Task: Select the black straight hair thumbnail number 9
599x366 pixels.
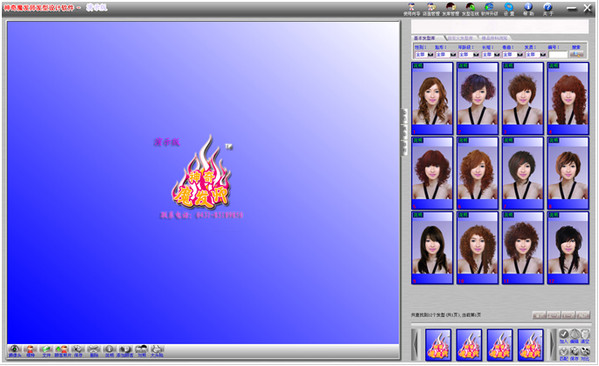Action: (x=432, y=248)
